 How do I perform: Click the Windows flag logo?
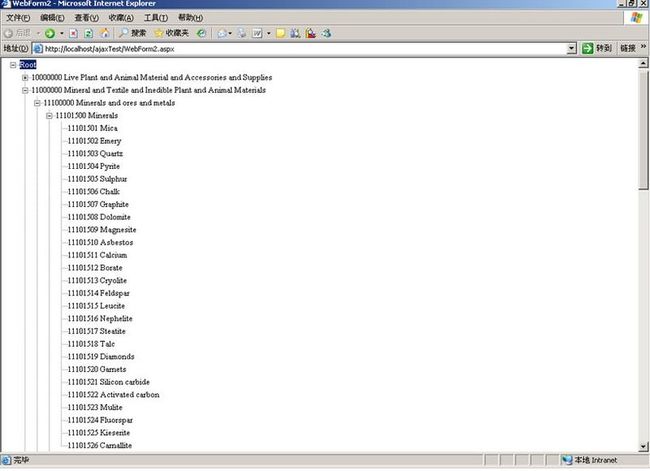(636, 17)
